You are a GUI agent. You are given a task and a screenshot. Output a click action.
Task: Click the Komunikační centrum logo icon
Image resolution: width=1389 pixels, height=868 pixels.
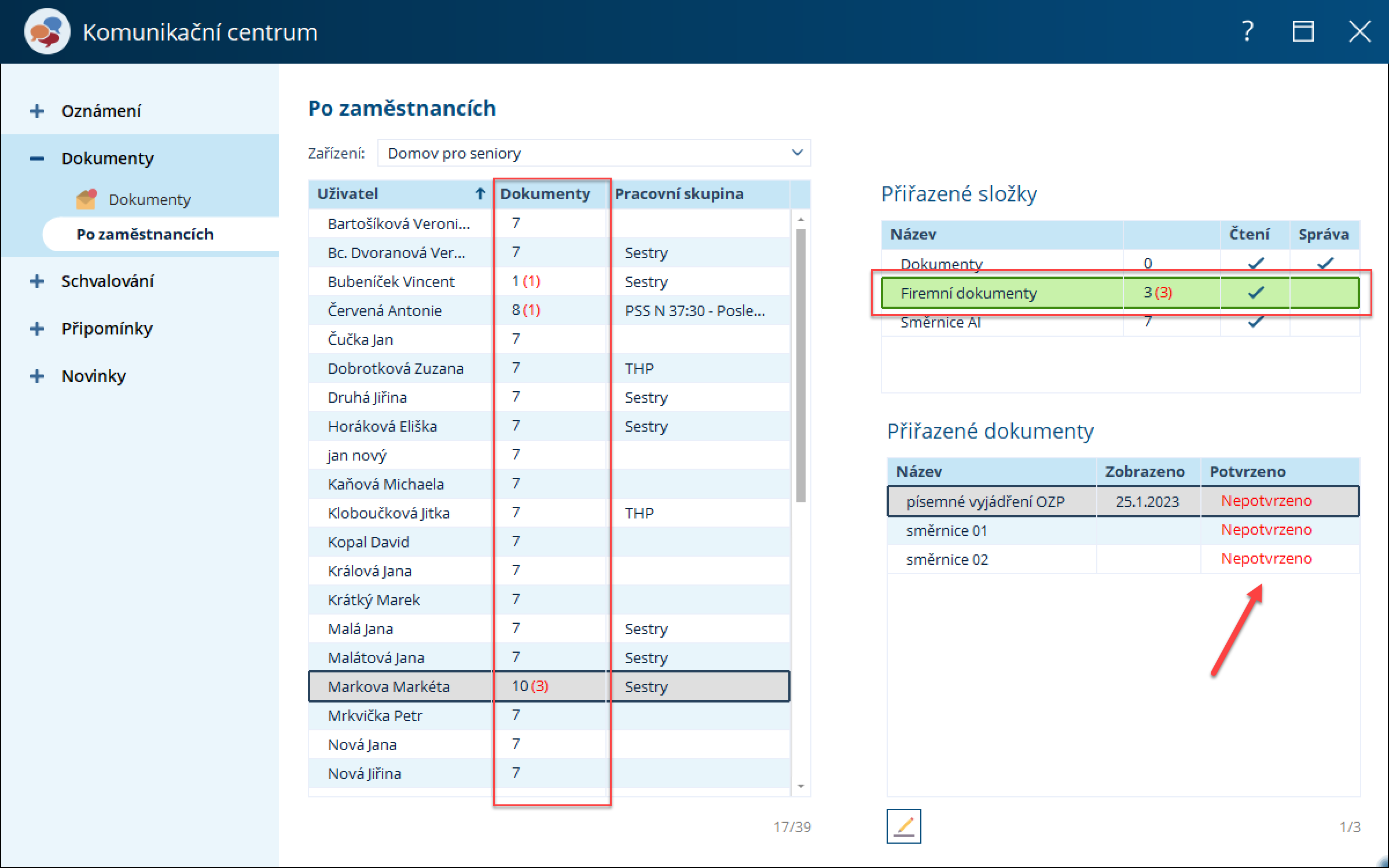tap(47, 32)
